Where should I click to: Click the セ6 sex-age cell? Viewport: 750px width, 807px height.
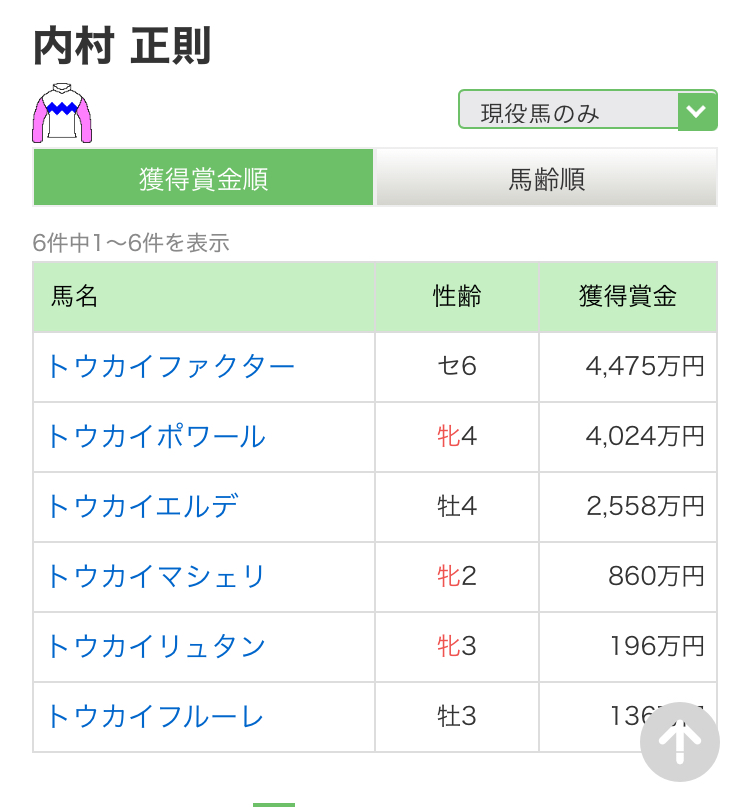(x=457, y=366)
